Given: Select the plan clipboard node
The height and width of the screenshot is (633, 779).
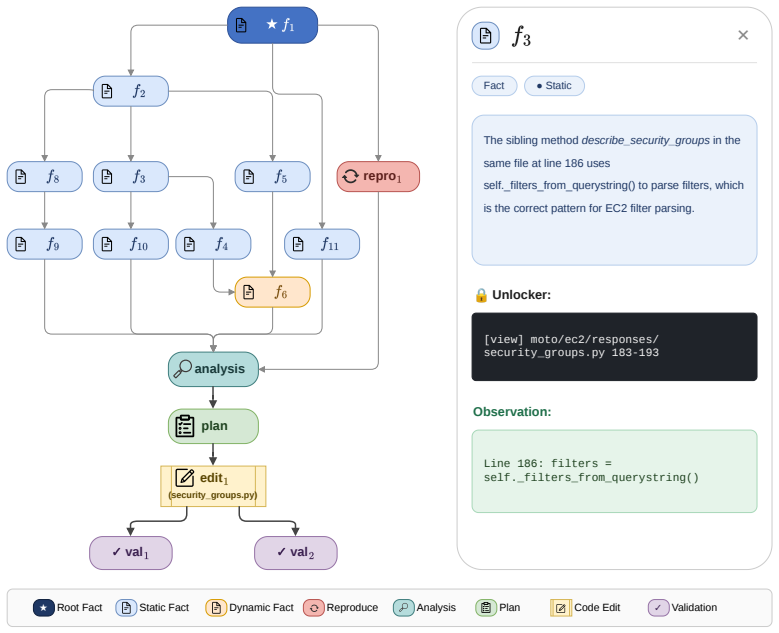Looking at the screenshot, I should 213,426.
